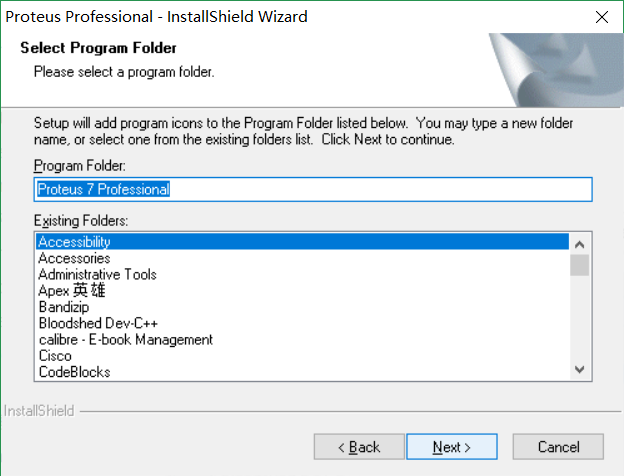Click the scrollbar track below the thumb
Viewport: 624px width, 476px height.
click(579, 320)
